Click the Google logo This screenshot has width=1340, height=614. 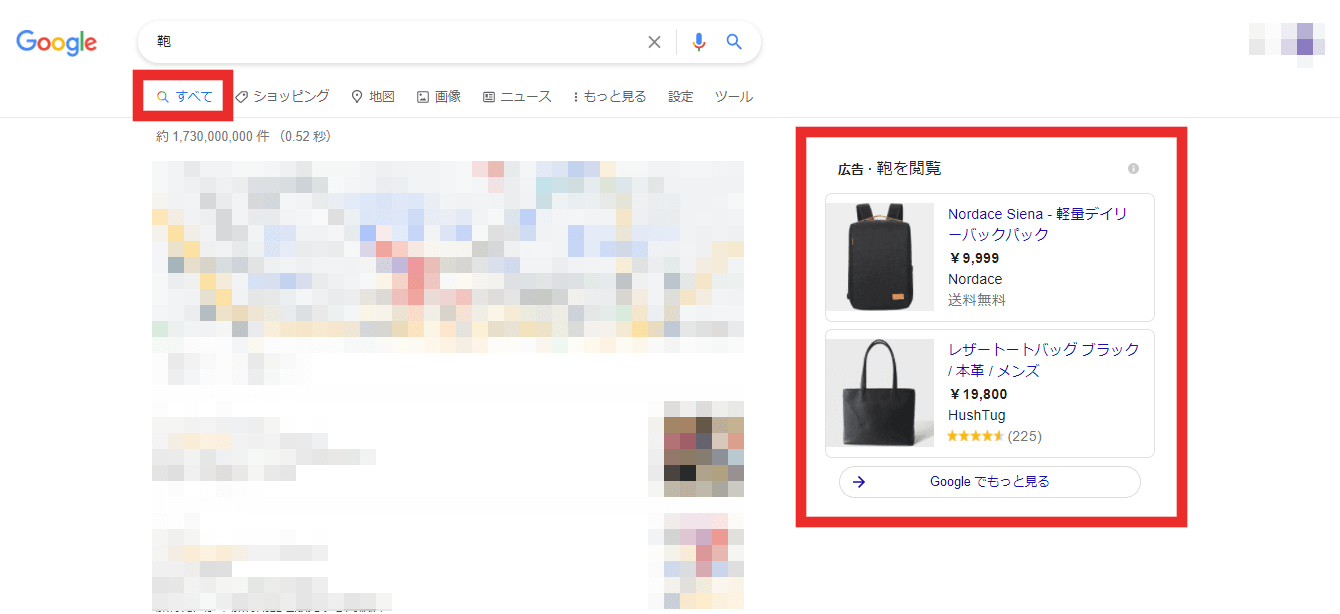[x=57, y=42]
